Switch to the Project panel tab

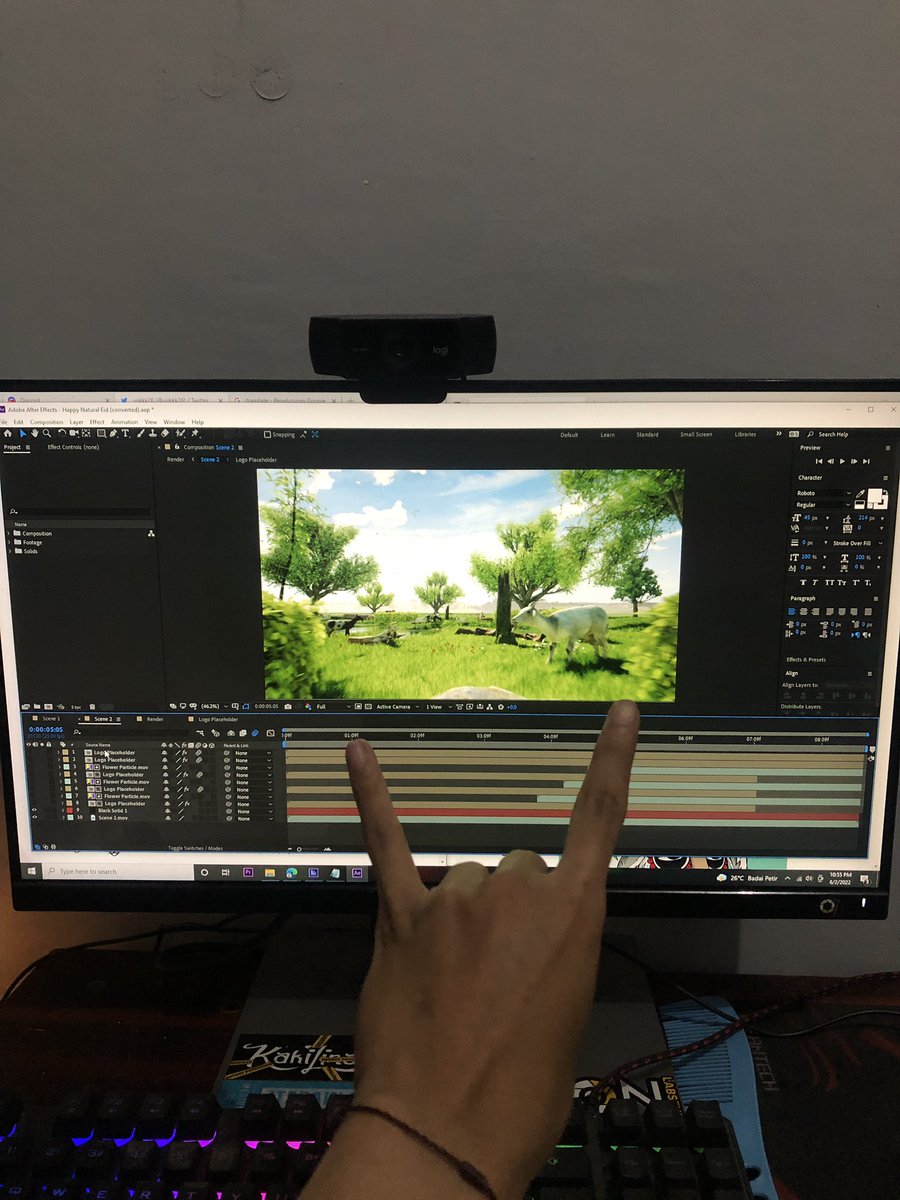click(x=12, y=447)
